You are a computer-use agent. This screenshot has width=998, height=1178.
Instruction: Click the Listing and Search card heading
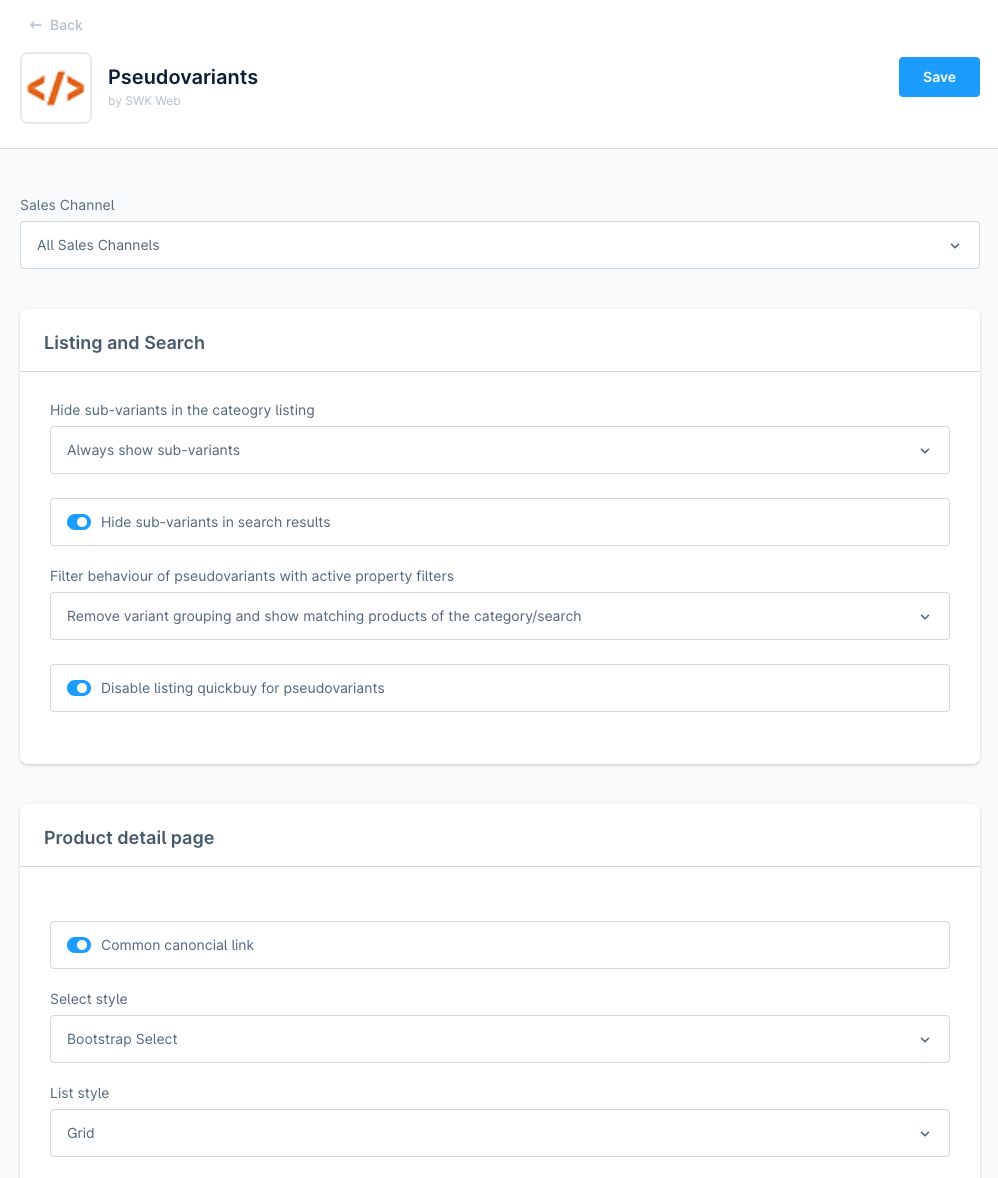(x=124, y=343)
